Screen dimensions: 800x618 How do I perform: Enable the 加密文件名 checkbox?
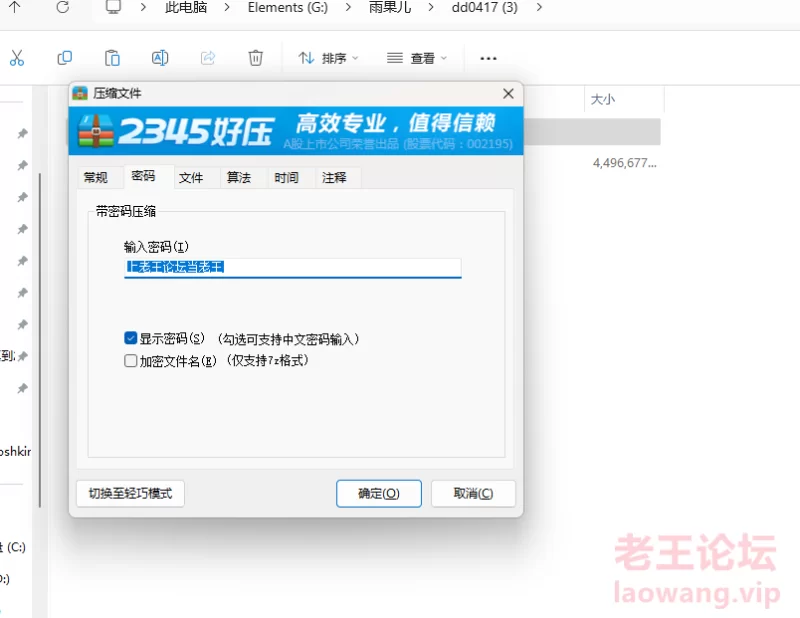tap(131, 361)
